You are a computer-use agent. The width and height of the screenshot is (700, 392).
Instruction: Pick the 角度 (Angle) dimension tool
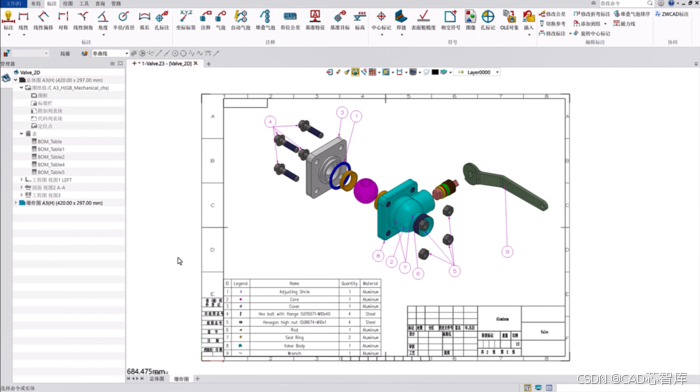point(103,20)
